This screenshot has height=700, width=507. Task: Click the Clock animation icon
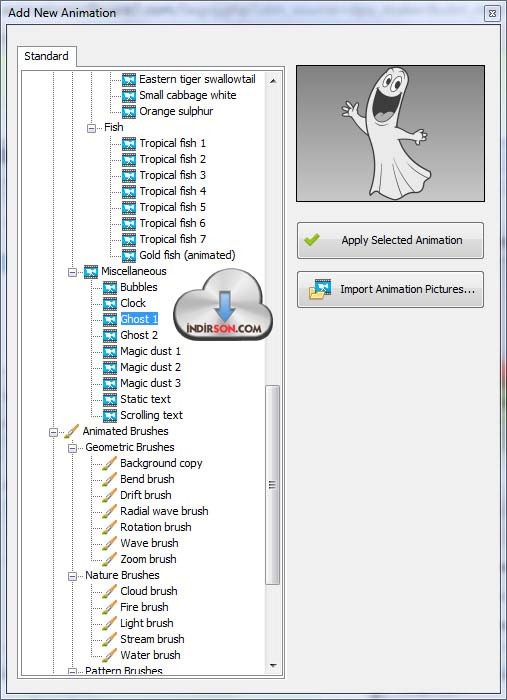pyautogui.click(x=110, y=304)
